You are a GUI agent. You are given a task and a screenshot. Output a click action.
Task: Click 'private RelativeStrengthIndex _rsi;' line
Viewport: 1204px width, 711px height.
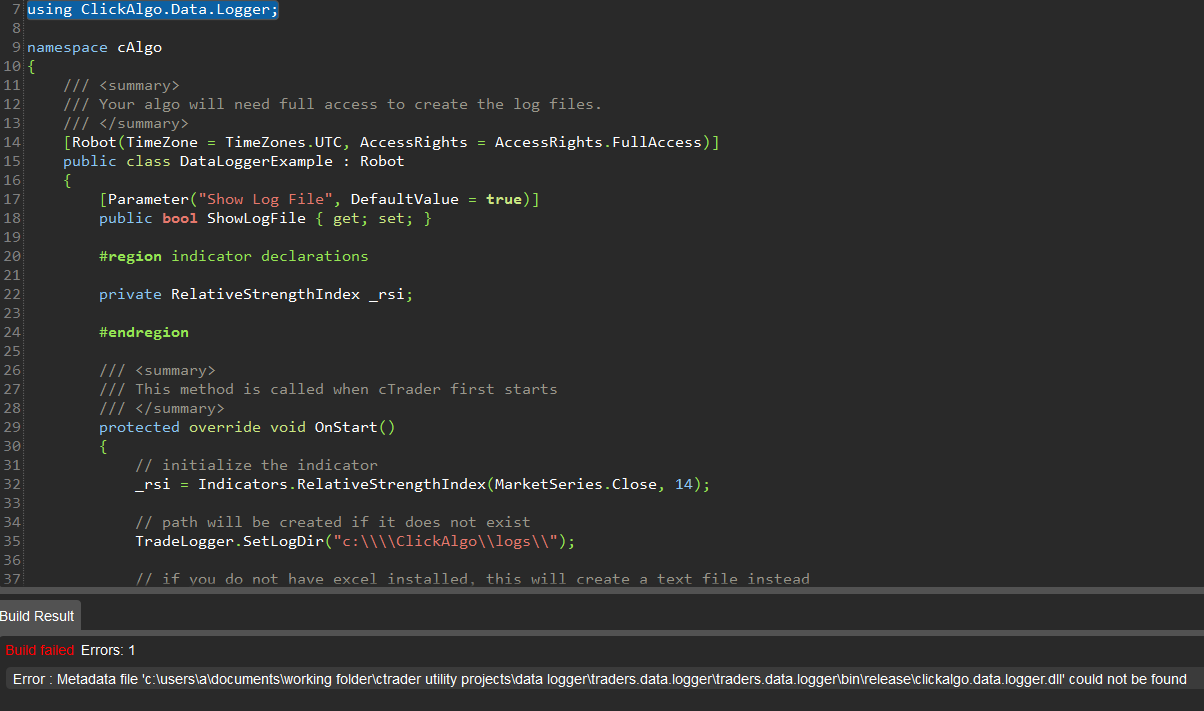coord(256,294)
